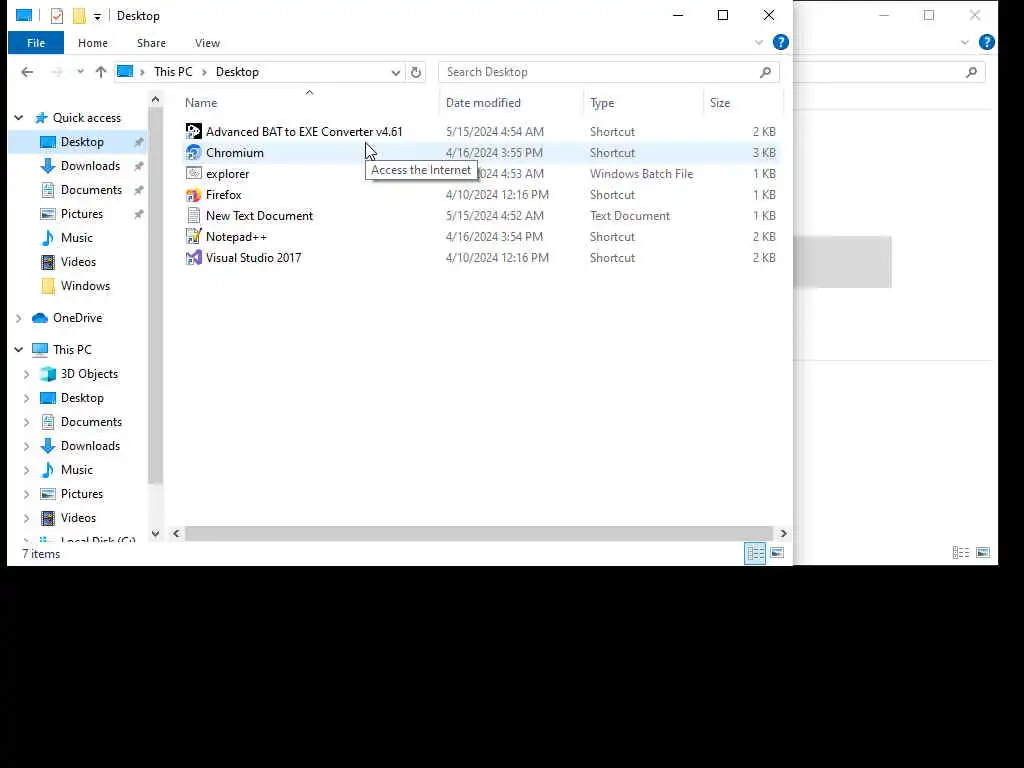
Task: Select Pictures under This PC
Action: [x=82, y=494]
